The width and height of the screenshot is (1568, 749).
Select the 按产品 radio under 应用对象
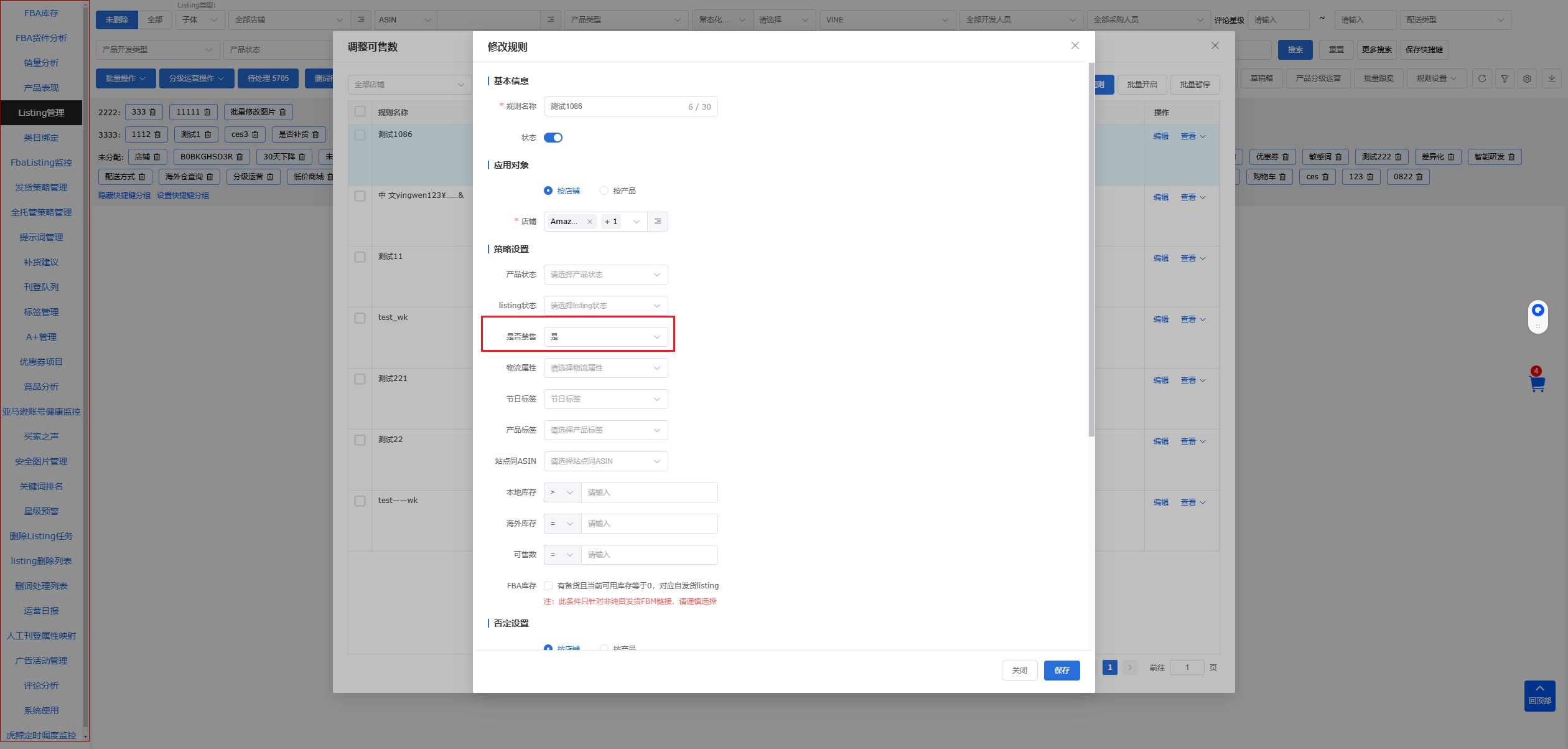(604, 191)
